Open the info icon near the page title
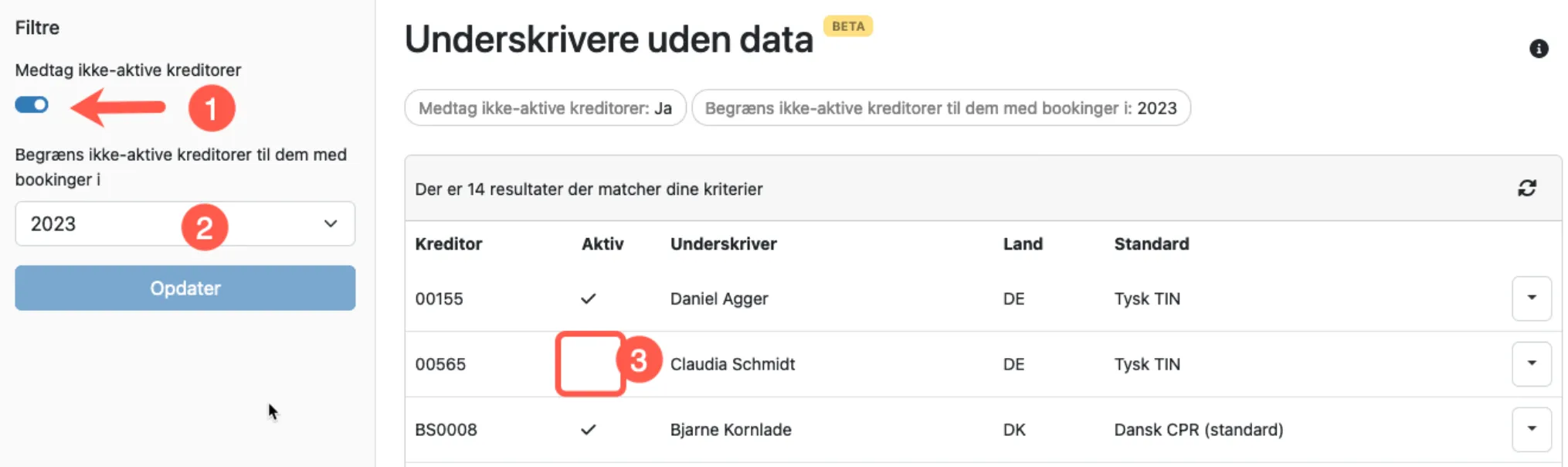This screenshot has width=1568, height=467. coord(1539,49)
